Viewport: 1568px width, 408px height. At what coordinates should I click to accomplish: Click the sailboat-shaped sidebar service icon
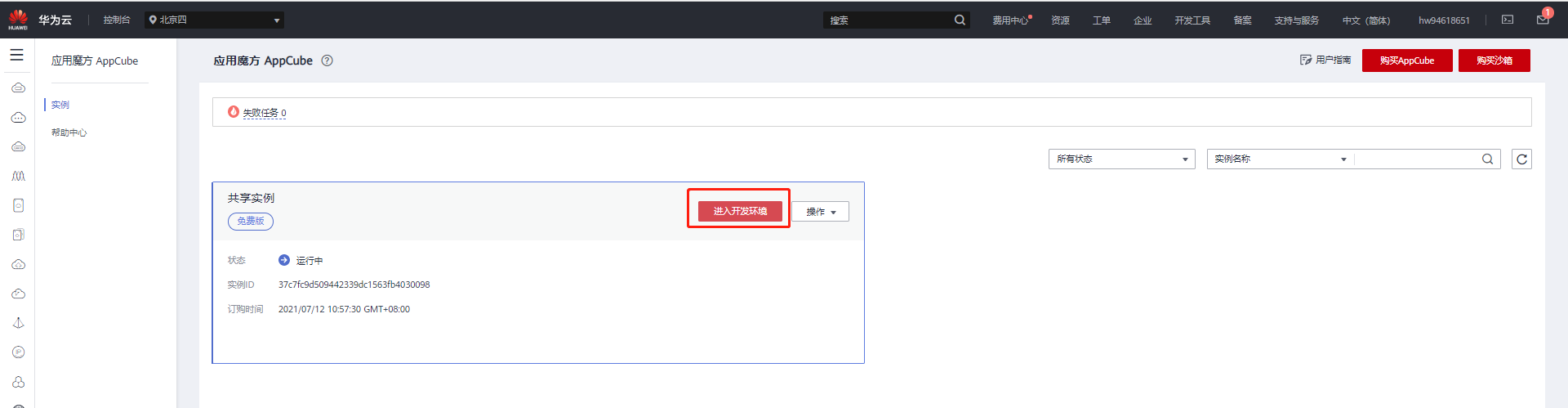pos(18,323)
